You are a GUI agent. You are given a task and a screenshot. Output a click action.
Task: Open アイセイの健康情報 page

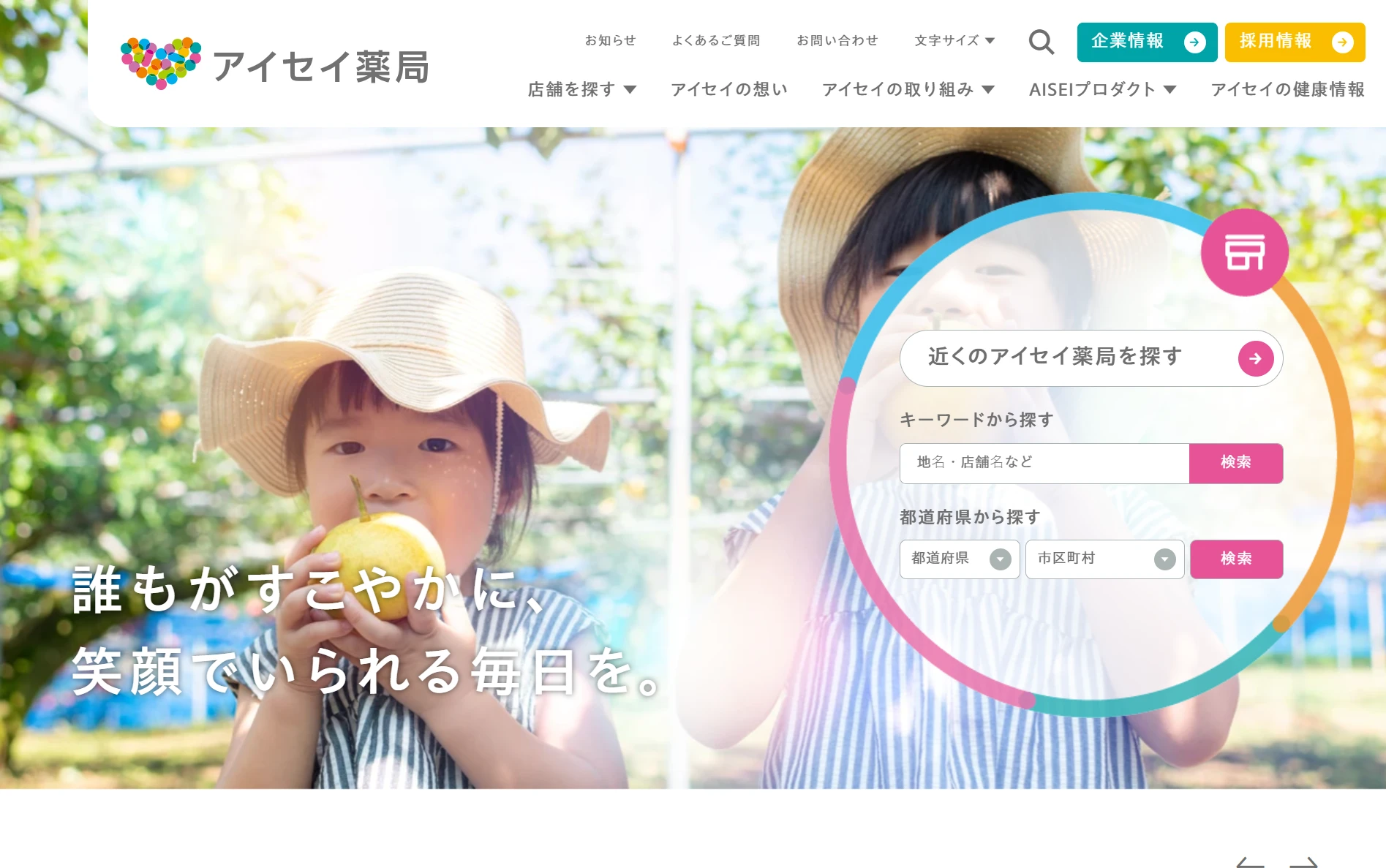click(x=1287, y=89)
